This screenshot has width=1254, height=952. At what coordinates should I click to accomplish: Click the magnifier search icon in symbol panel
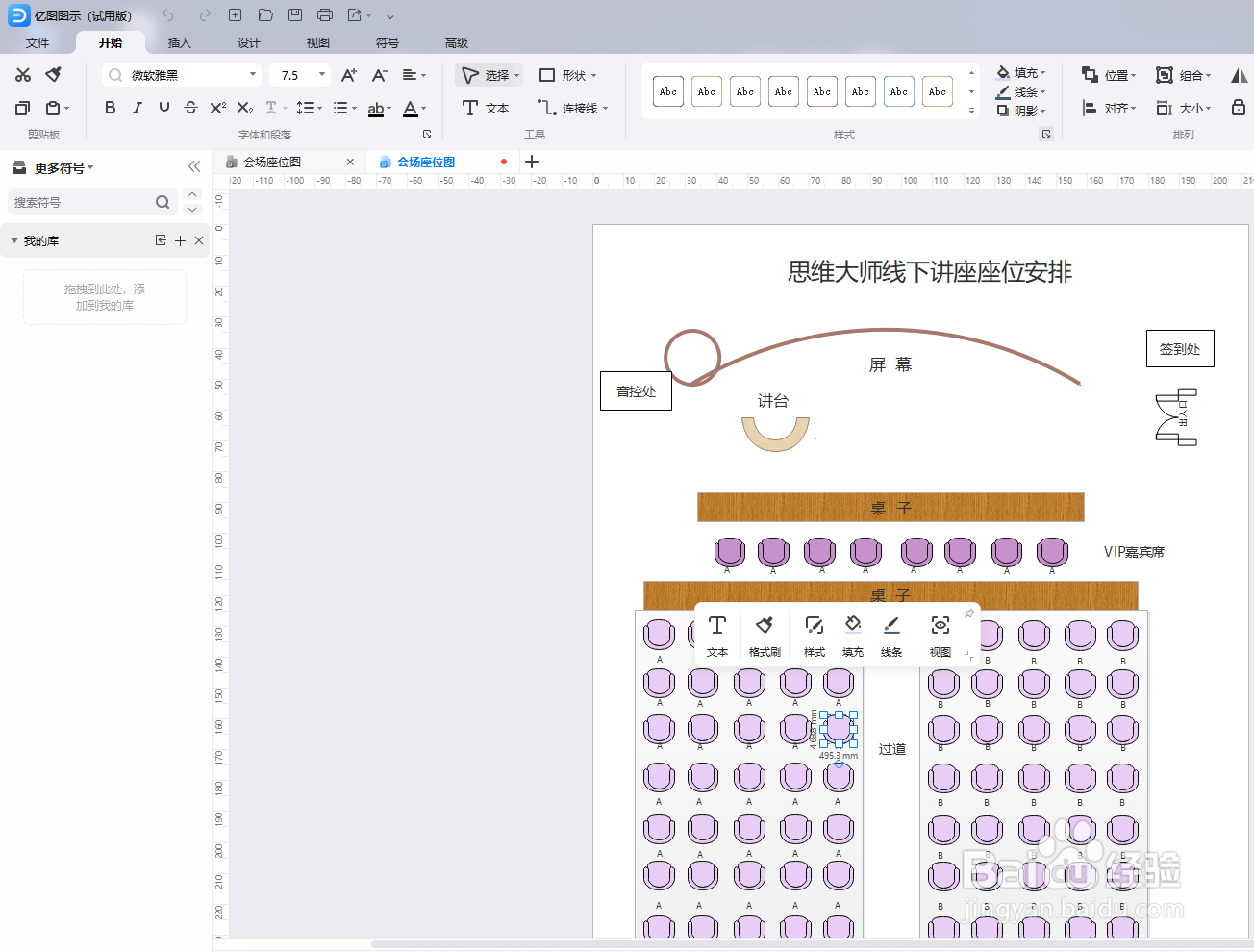(163, 202)
